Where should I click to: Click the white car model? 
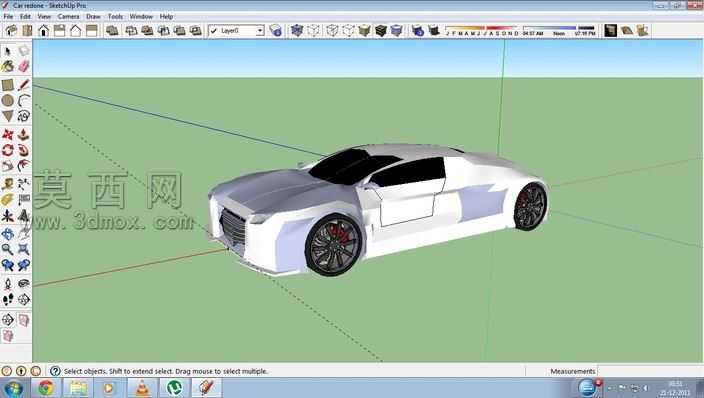(378, 210)
